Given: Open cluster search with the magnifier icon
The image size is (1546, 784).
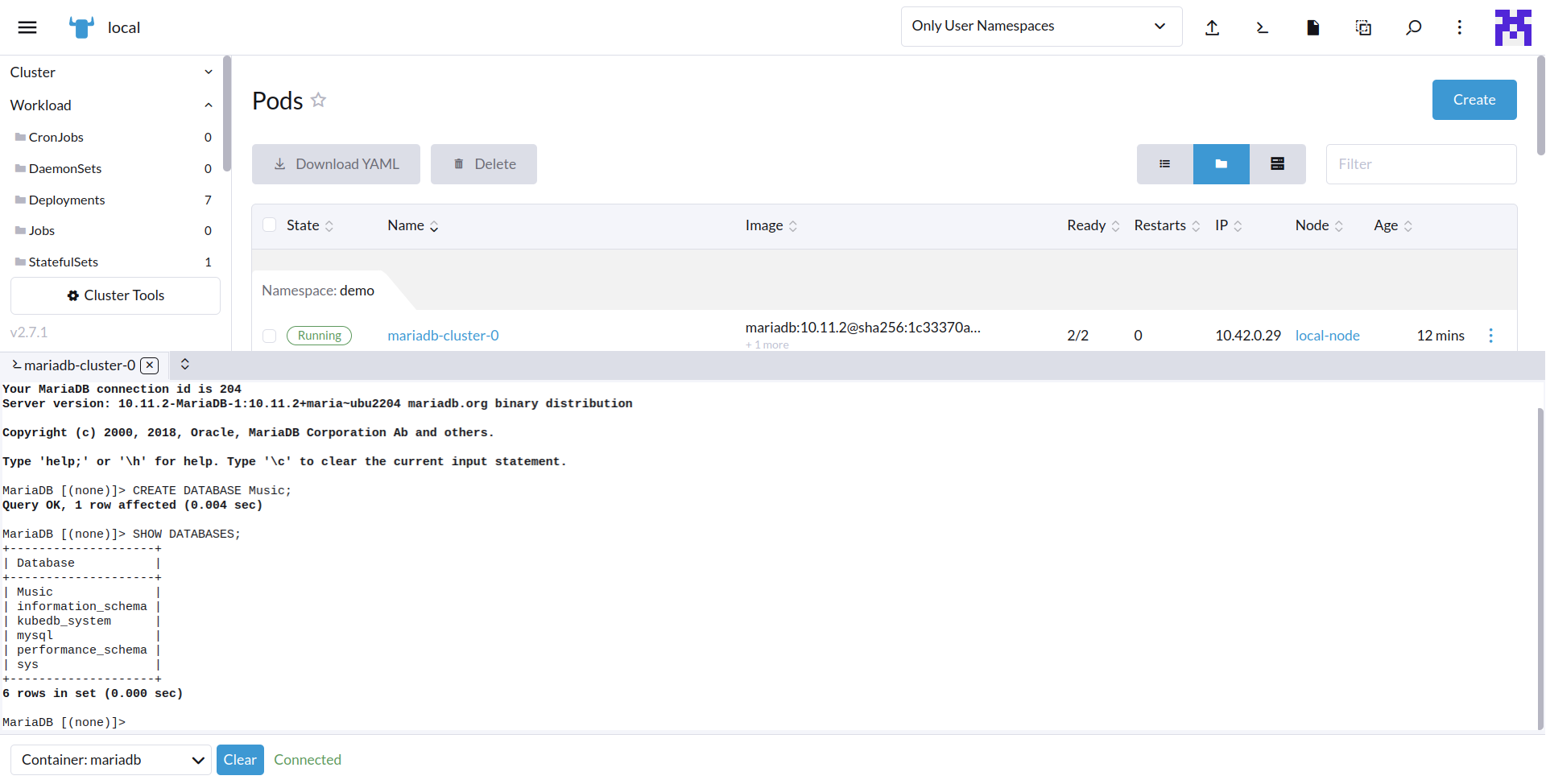Looking at the screenshot, I should tap(1413, 27).
